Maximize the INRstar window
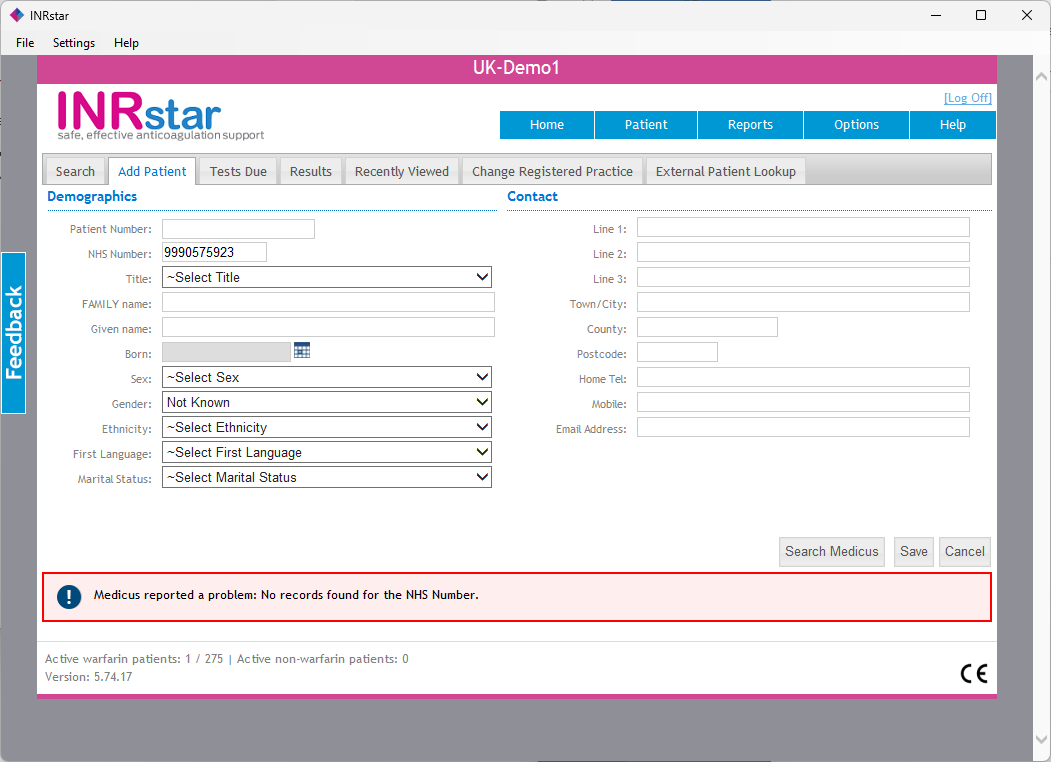This screenshot has width=1051, height=762. click(x=981, y=15)
